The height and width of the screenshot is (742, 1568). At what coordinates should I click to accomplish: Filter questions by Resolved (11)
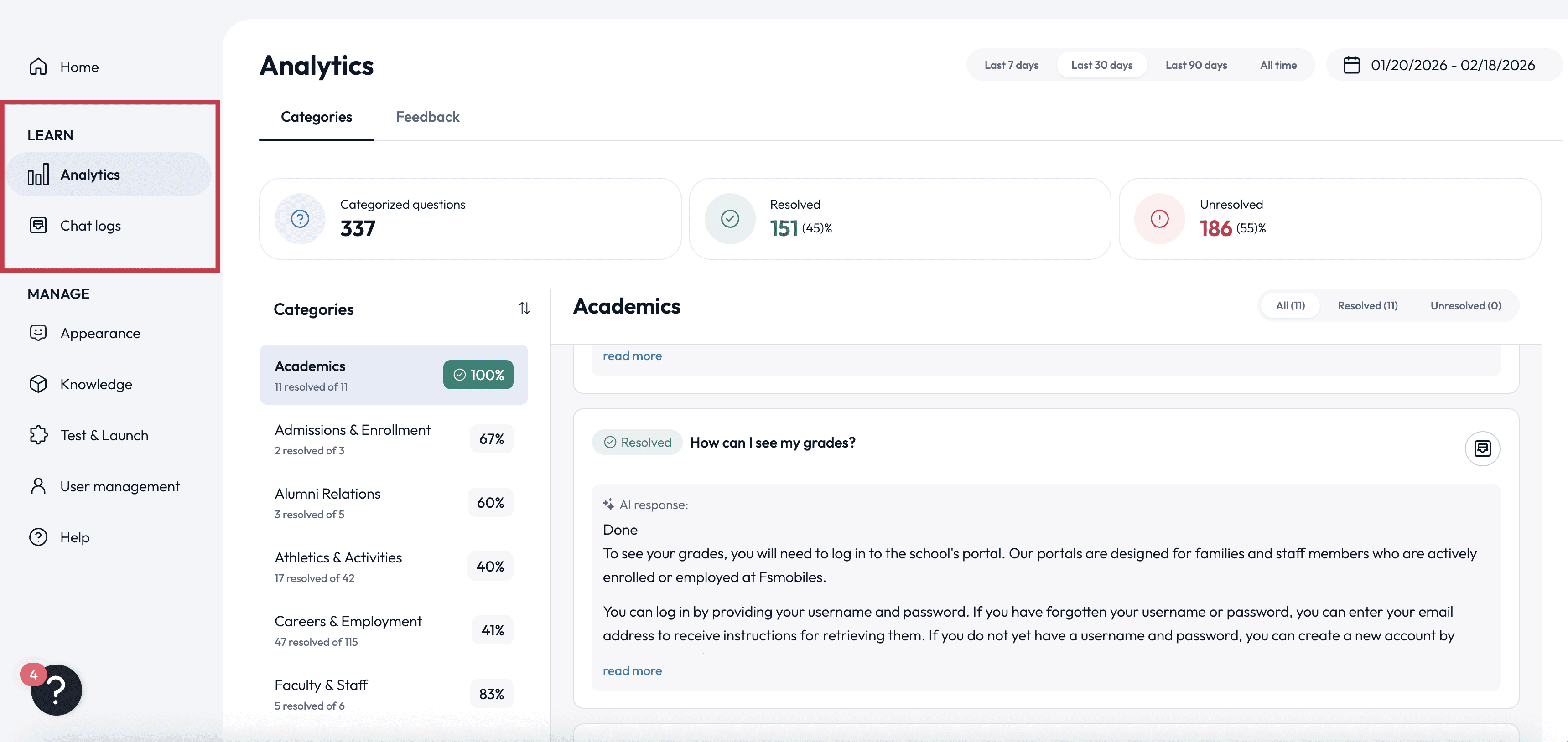tap(1368, 305)
